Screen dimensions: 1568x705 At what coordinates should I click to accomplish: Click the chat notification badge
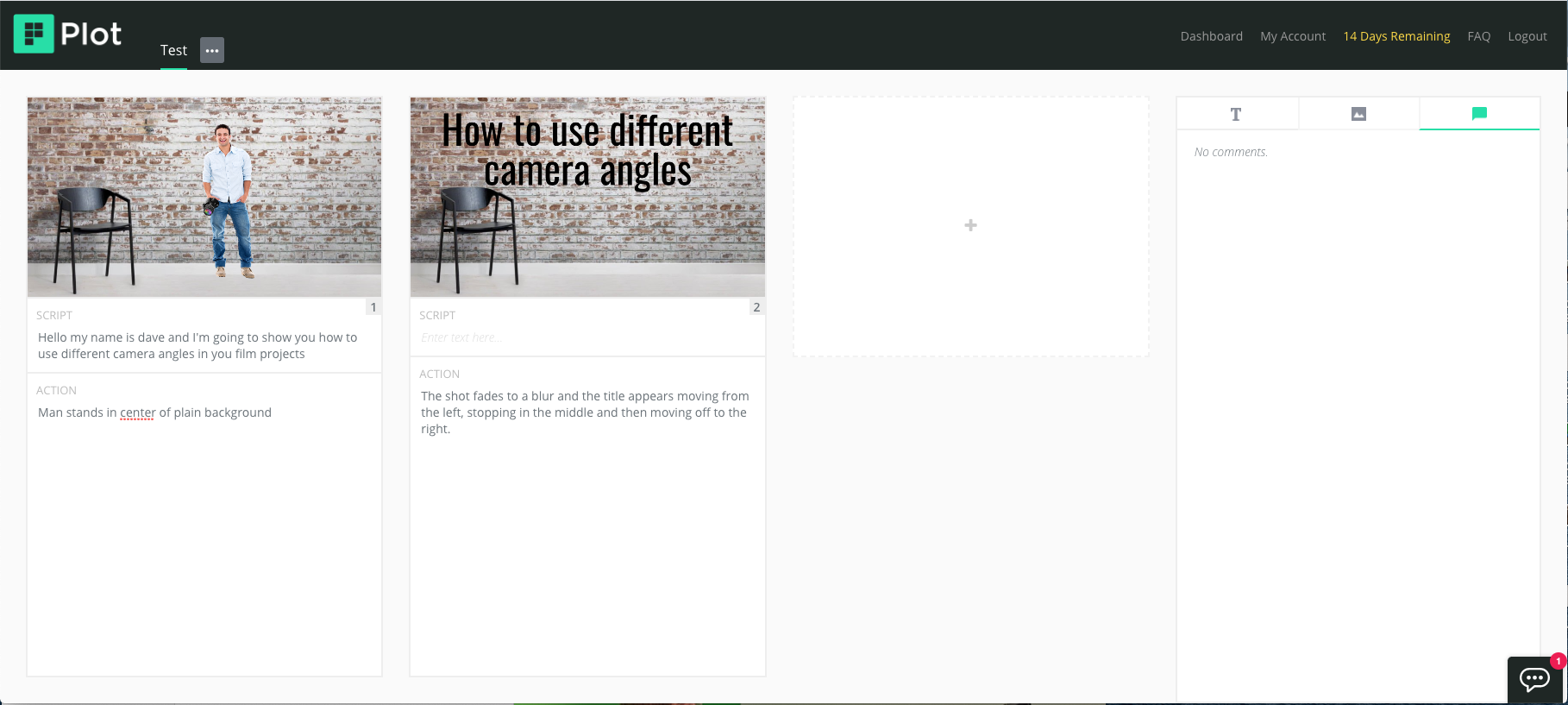click(x=1558, y=661)
